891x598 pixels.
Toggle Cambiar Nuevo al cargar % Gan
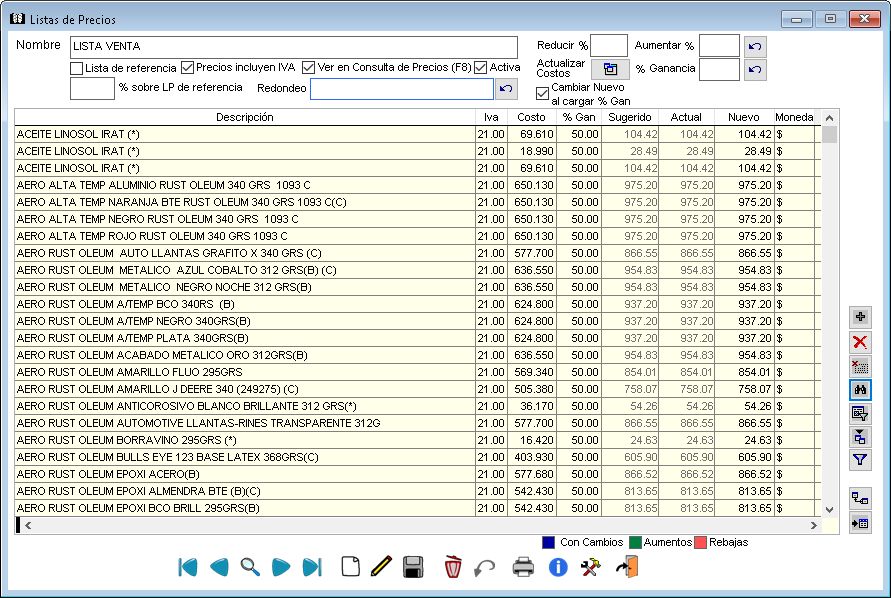click(x=543, y=94)
